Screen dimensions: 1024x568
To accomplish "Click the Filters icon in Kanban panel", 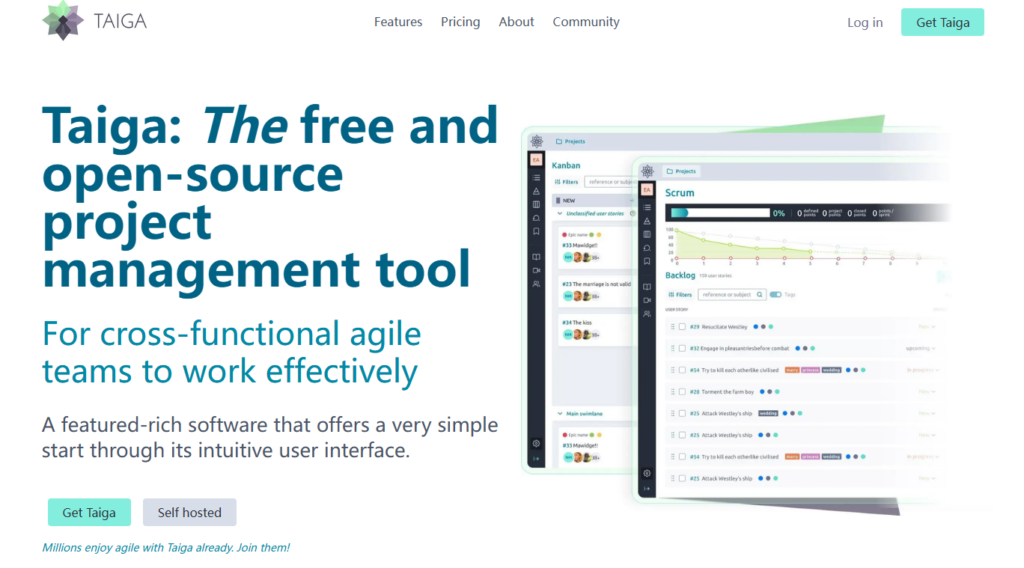I will pos(559,182).
